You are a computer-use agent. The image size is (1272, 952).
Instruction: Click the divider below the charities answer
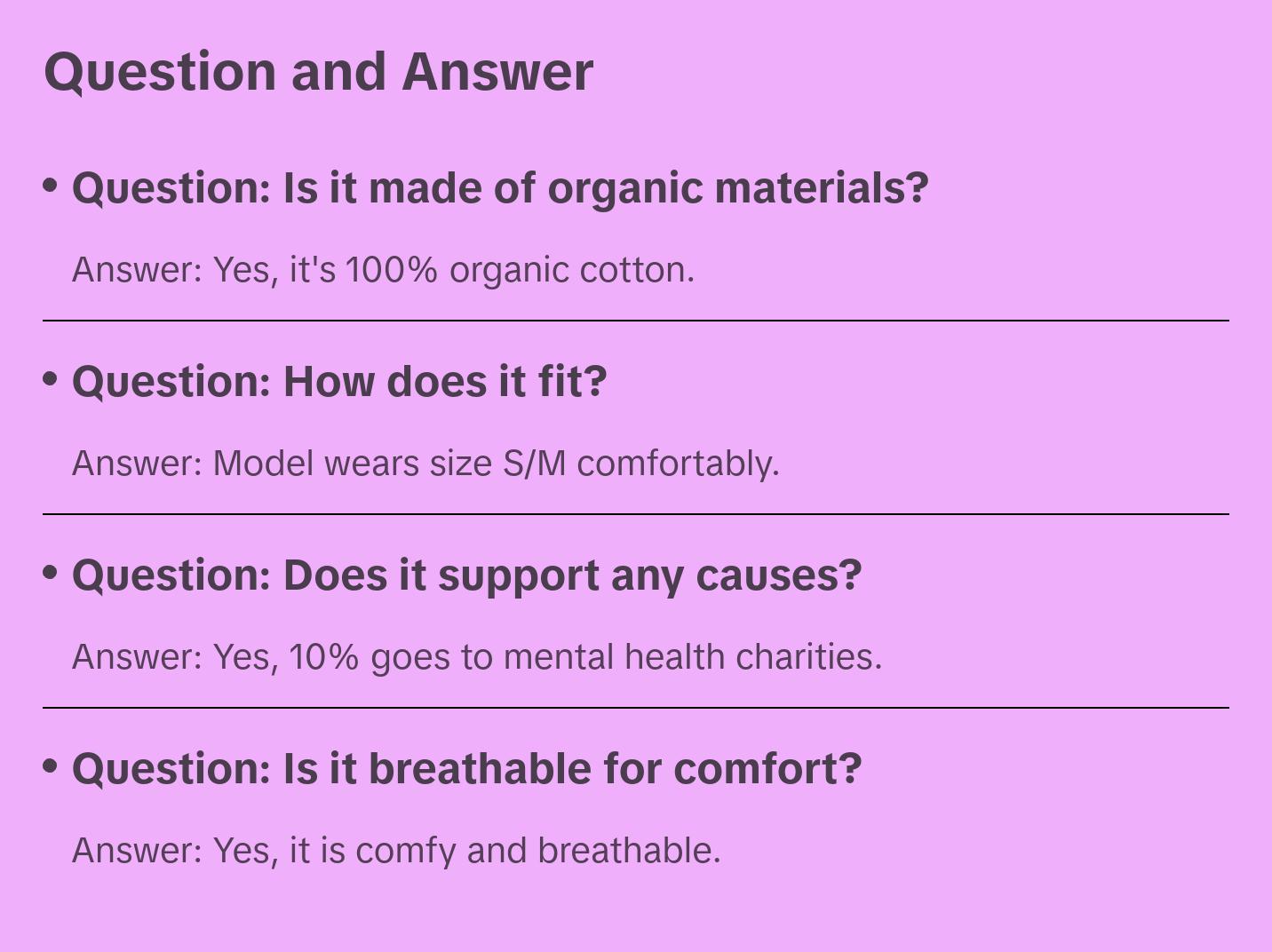click(x=636, y=708)
